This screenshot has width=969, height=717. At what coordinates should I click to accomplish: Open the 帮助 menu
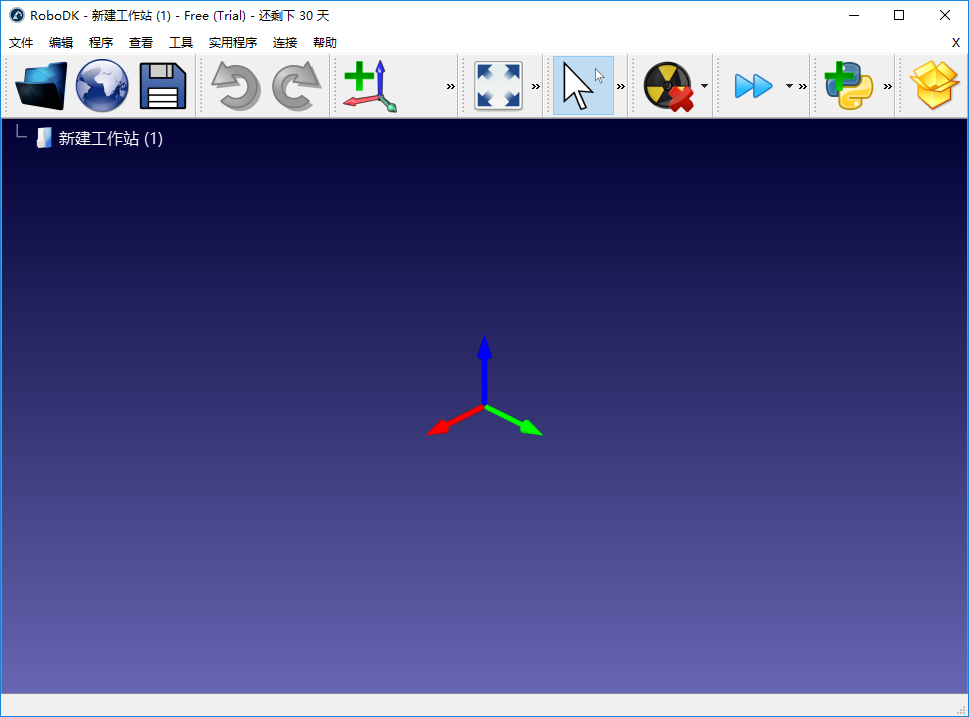tap(325, 43)
